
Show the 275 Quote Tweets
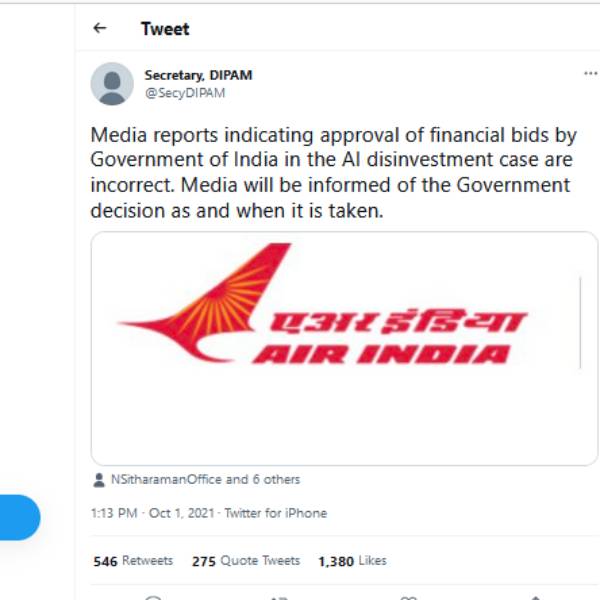pyautogui.click(x=245, y=561)
